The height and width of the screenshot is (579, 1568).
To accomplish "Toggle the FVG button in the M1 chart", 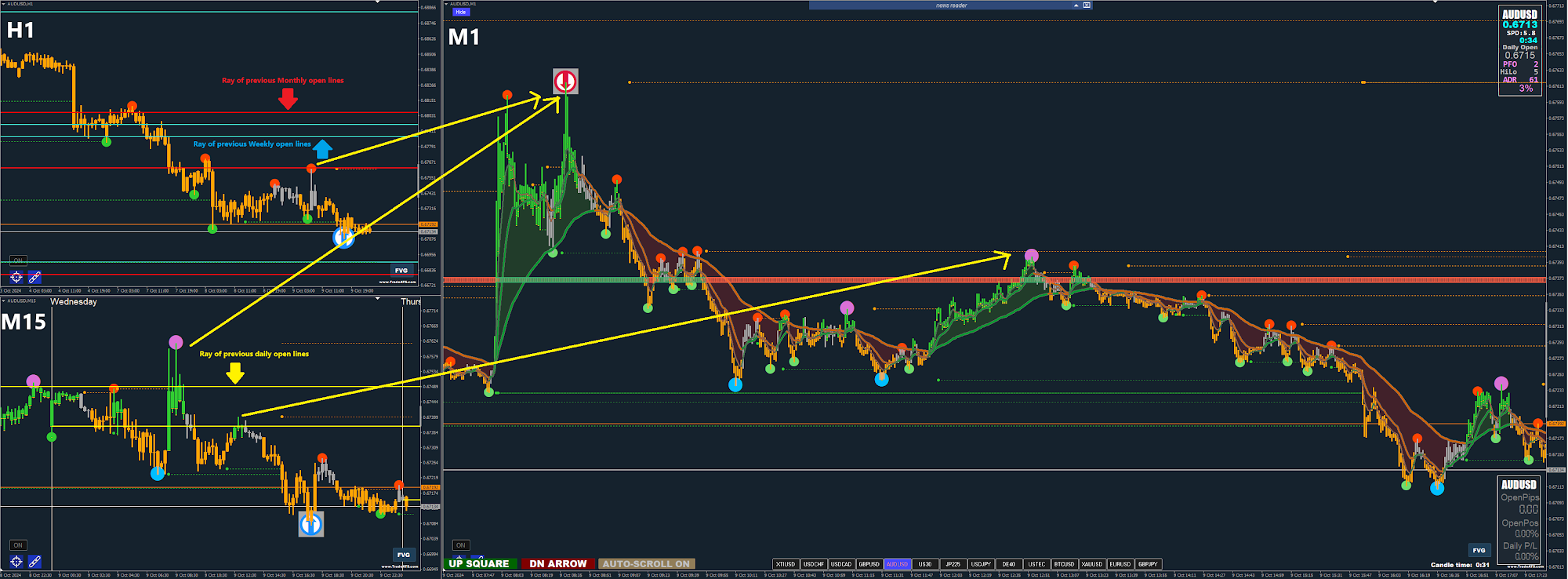I will 1479,550.
